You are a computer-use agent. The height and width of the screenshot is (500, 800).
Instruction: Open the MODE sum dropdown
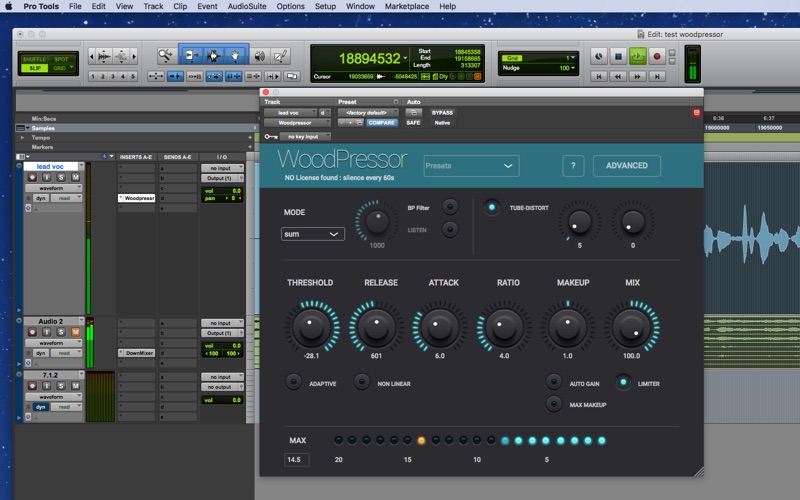313,233
